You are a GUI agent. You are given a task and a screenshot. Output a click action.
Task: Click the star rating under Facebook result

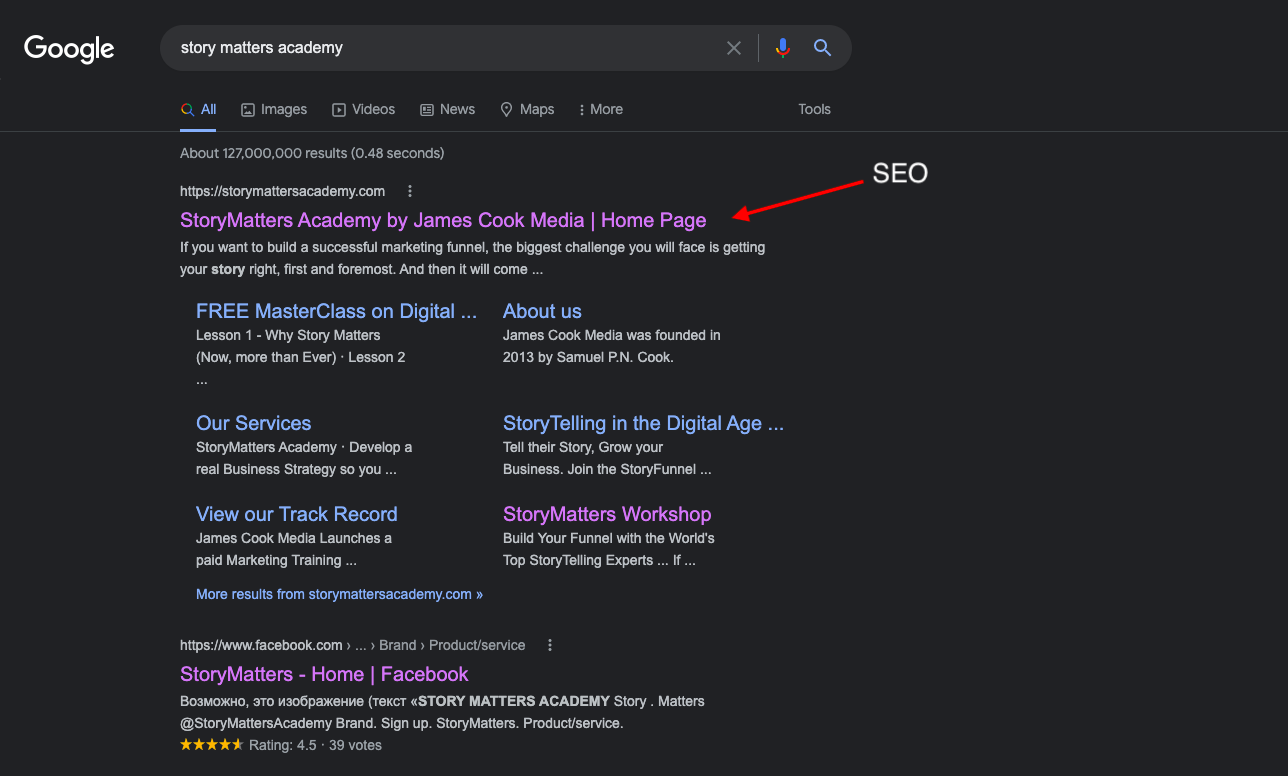(211, 745)
